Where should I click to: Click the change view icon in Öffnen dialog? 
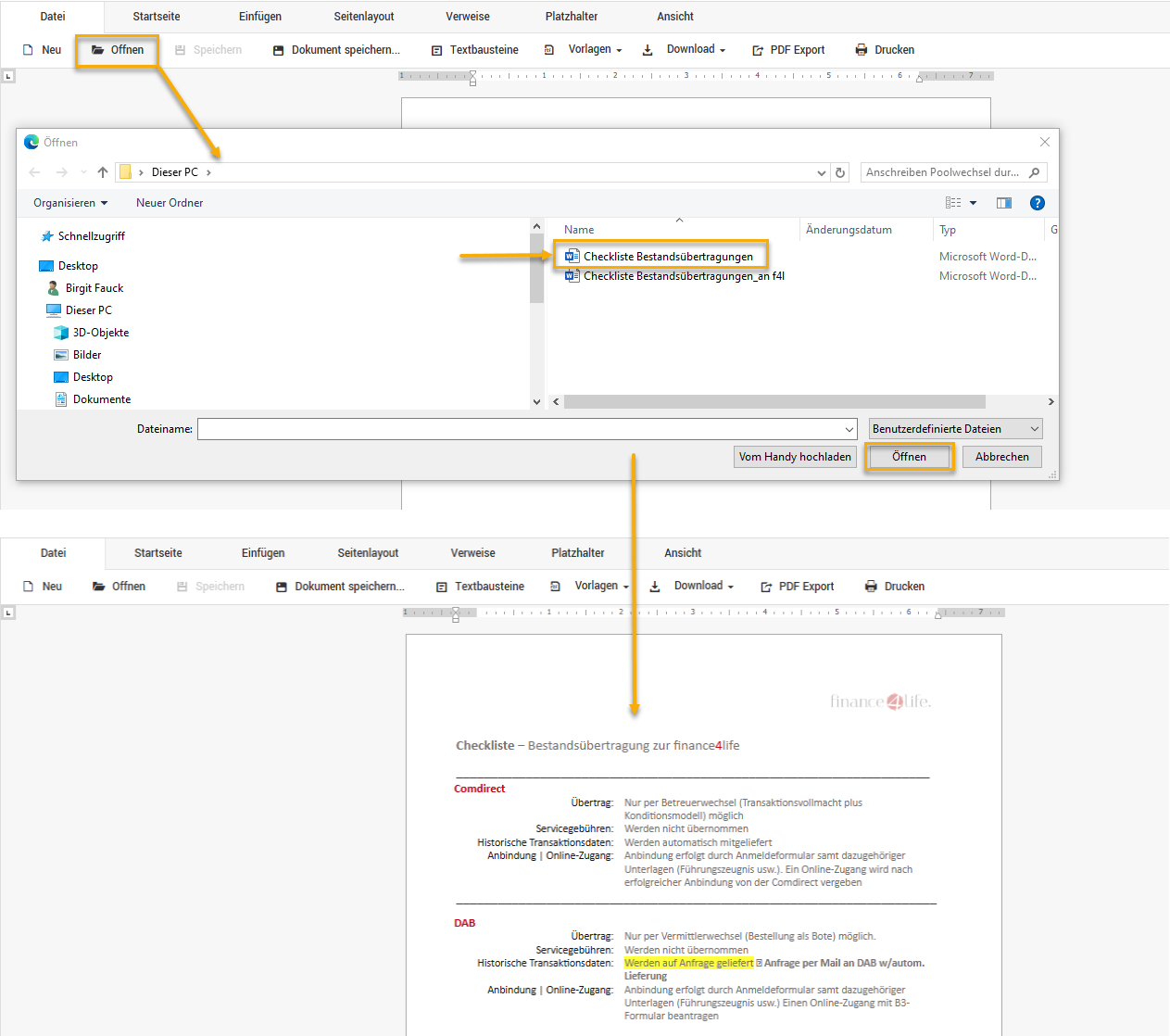point(953,203)
